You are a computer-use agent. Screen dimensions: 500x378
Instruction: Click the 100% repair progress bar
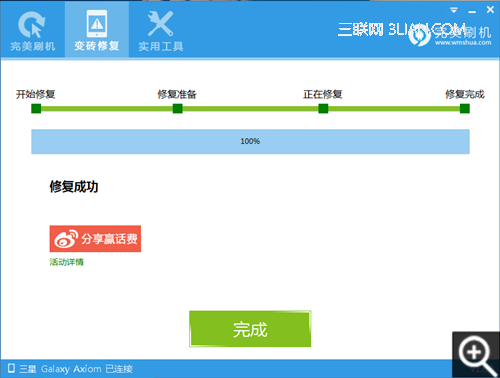pyautogui.click(x=250, y=142)
